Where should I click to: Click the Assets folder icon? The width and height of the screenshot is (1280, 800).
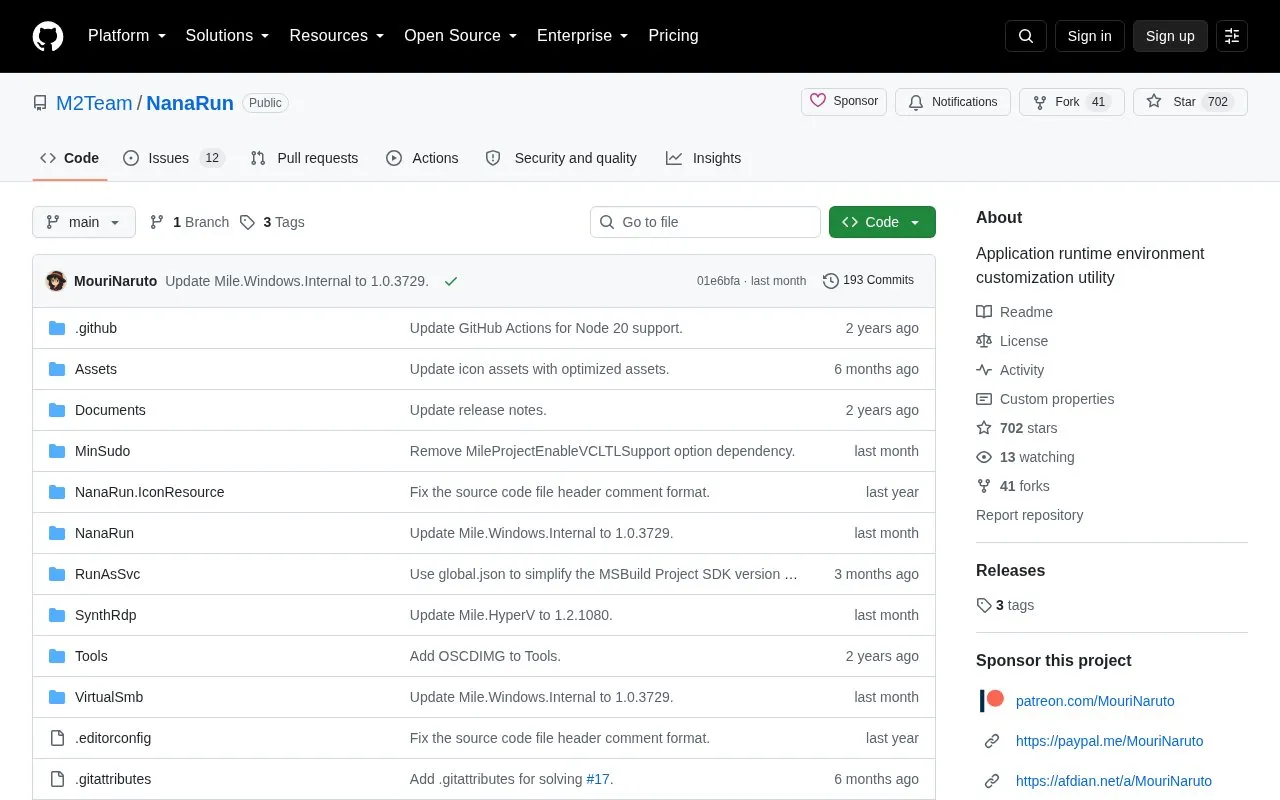click(57, 369)
